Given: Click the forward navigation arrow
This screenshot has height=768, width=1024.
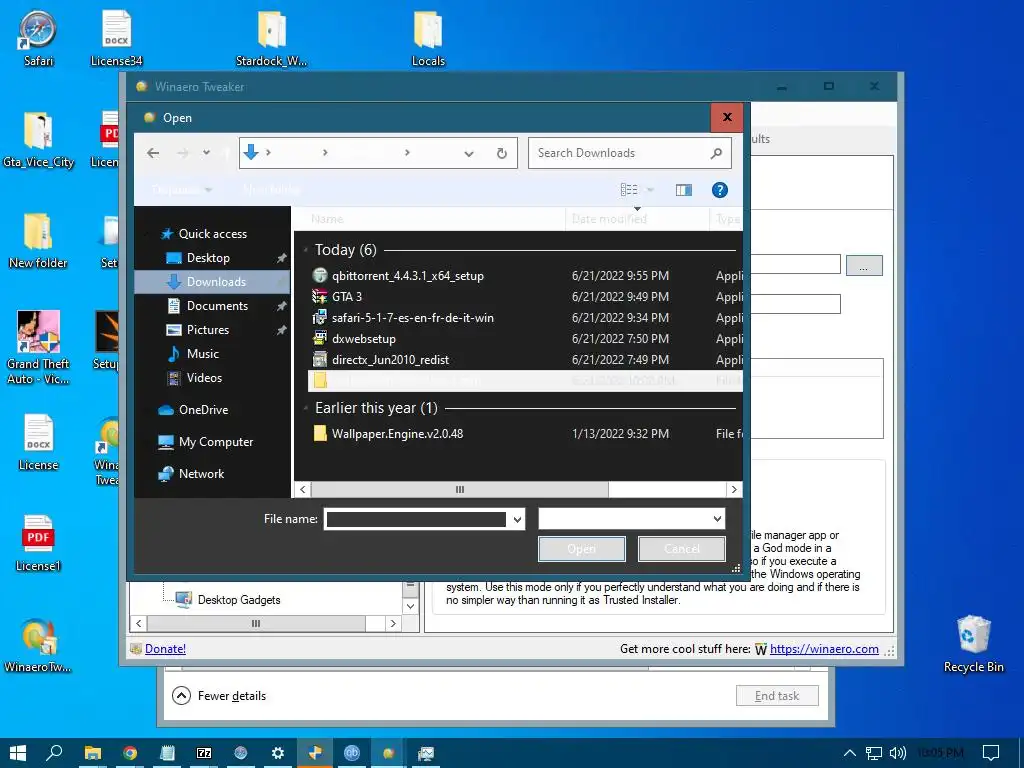Looking at the screenshot, I should point(183,153).
